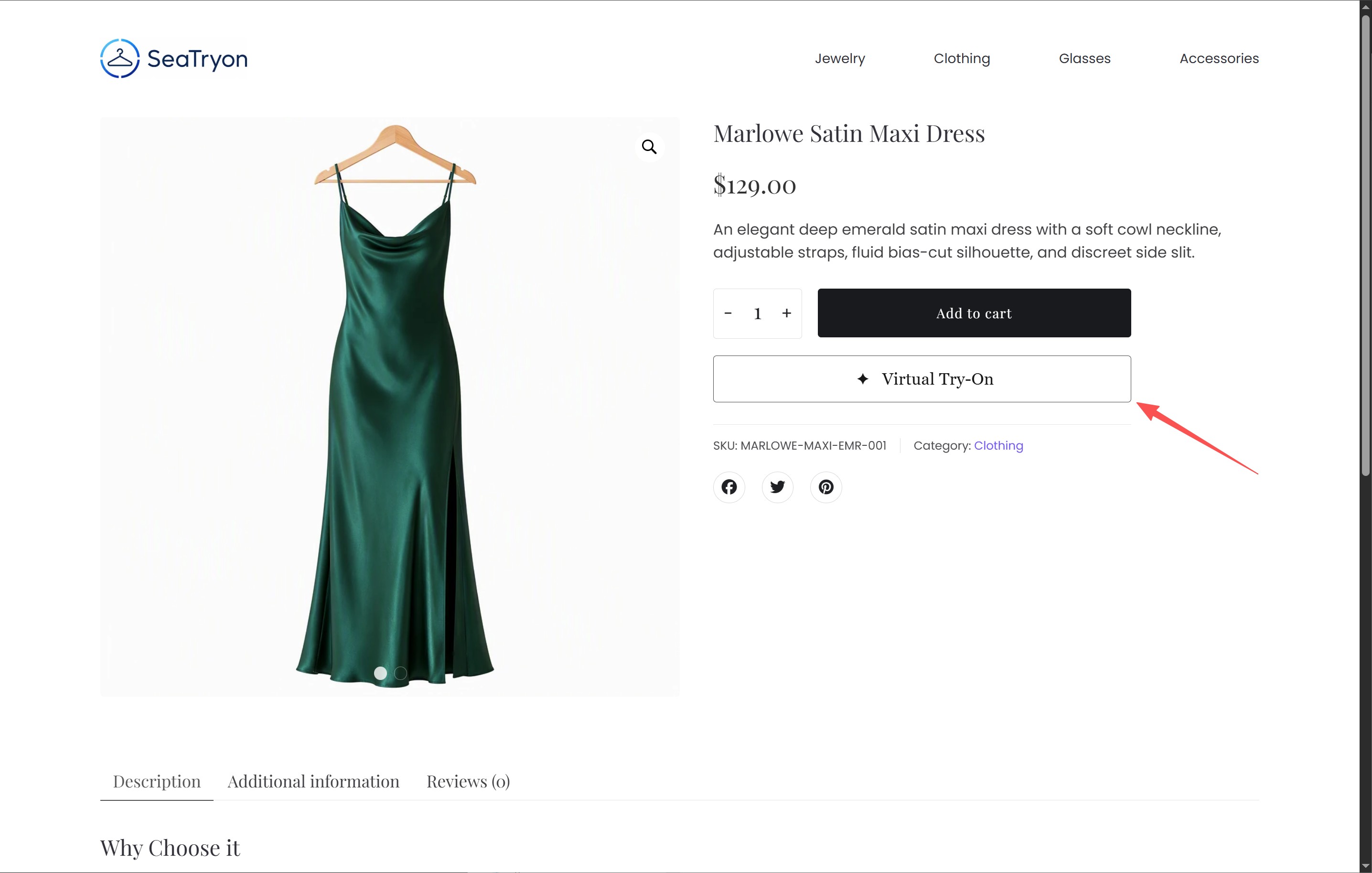
Task: Share product on Facebook
Action: point(729,486)
